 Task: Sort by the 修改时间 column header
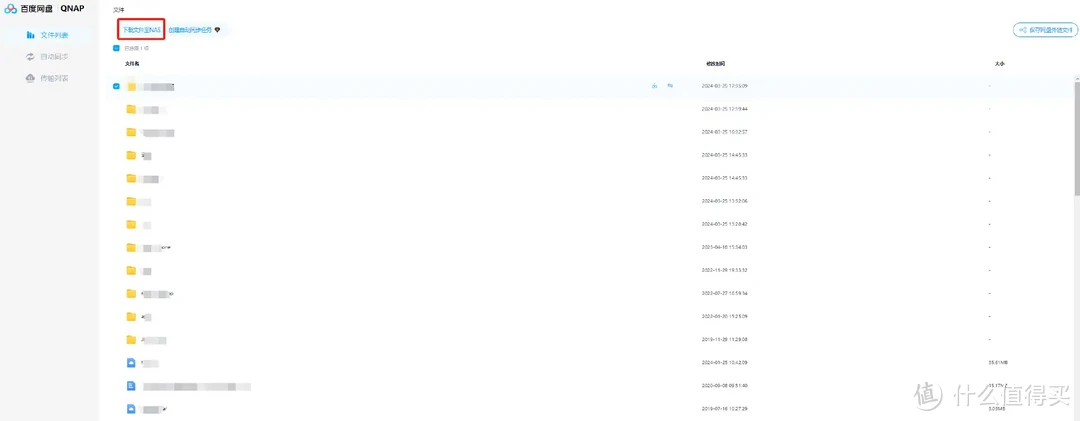(716, 63)
